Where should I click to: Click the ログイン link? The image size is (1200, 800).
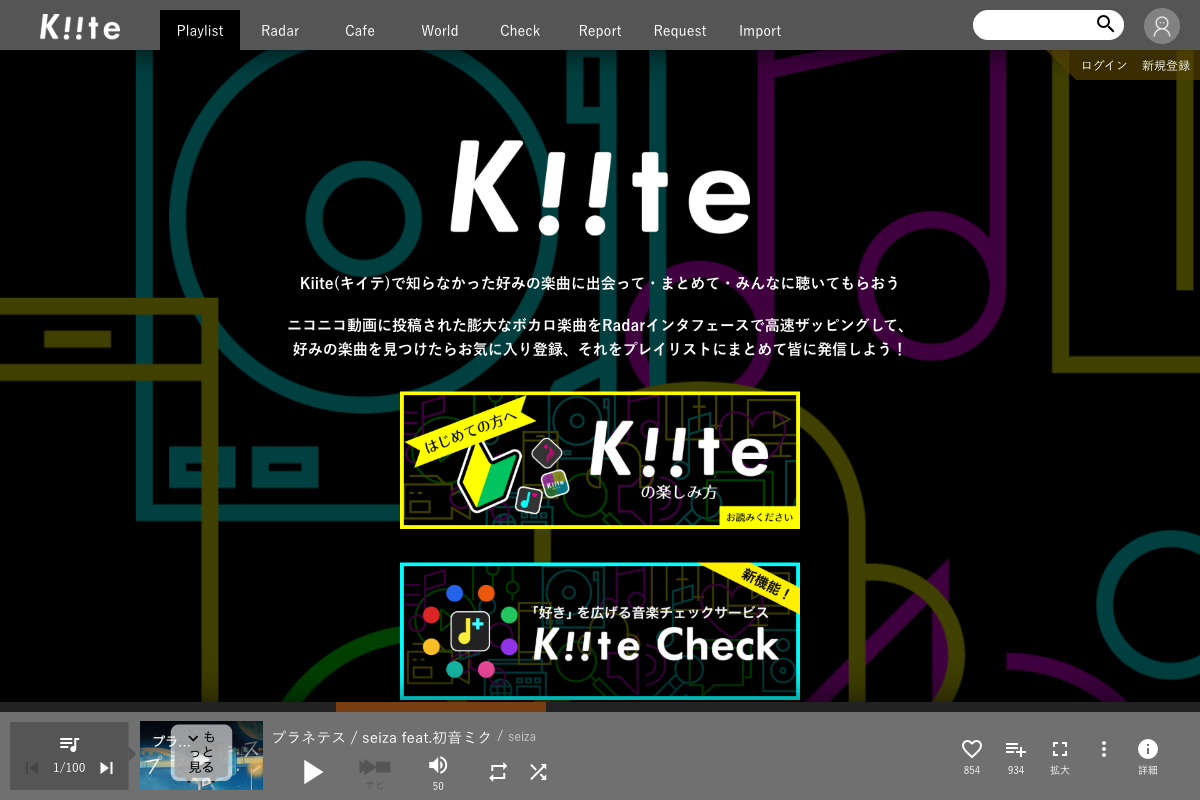coord(1104,65)
